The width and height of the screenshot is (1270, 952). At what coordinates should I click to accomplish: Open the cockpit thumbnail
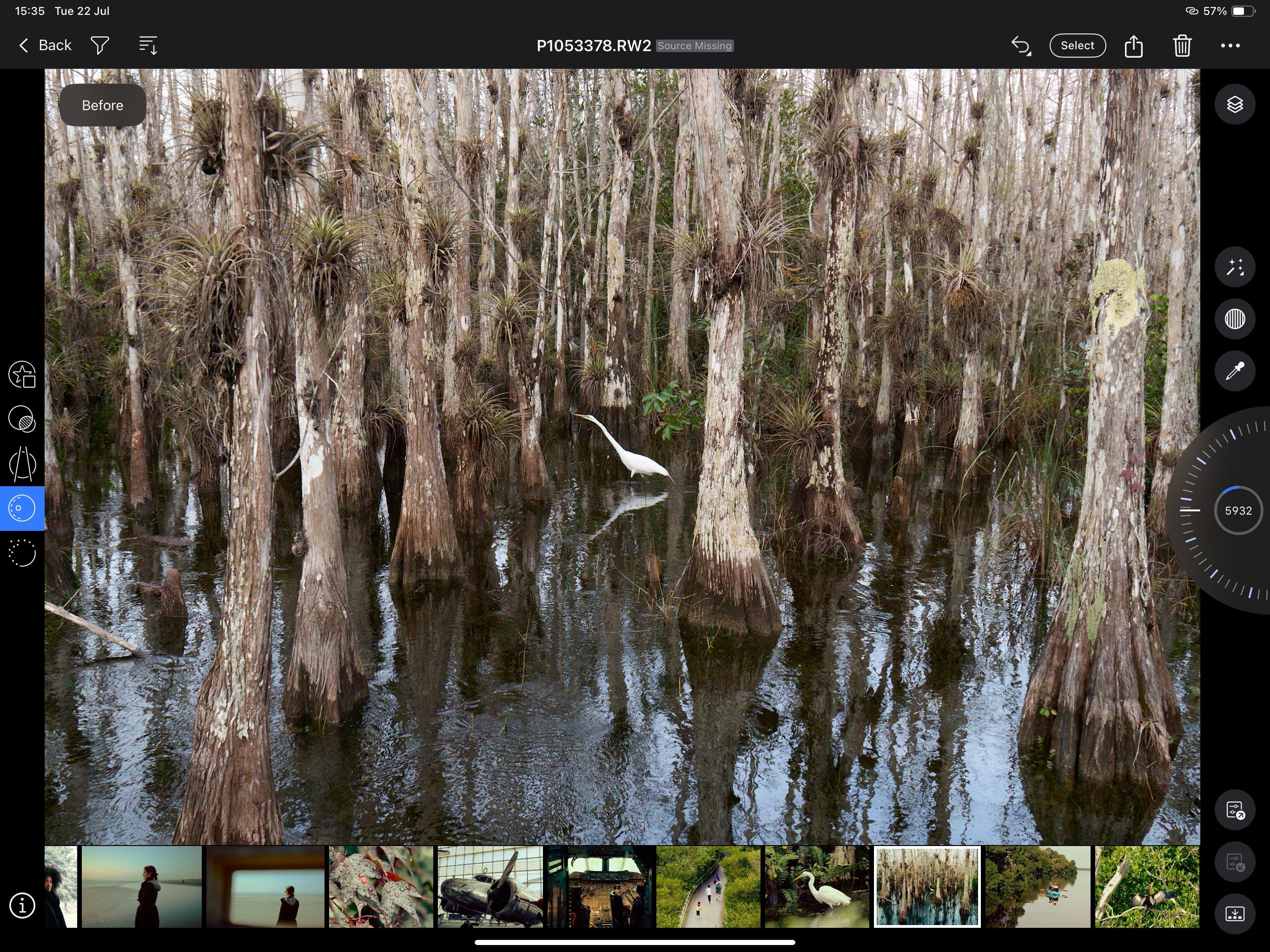[x=599, y=886]
